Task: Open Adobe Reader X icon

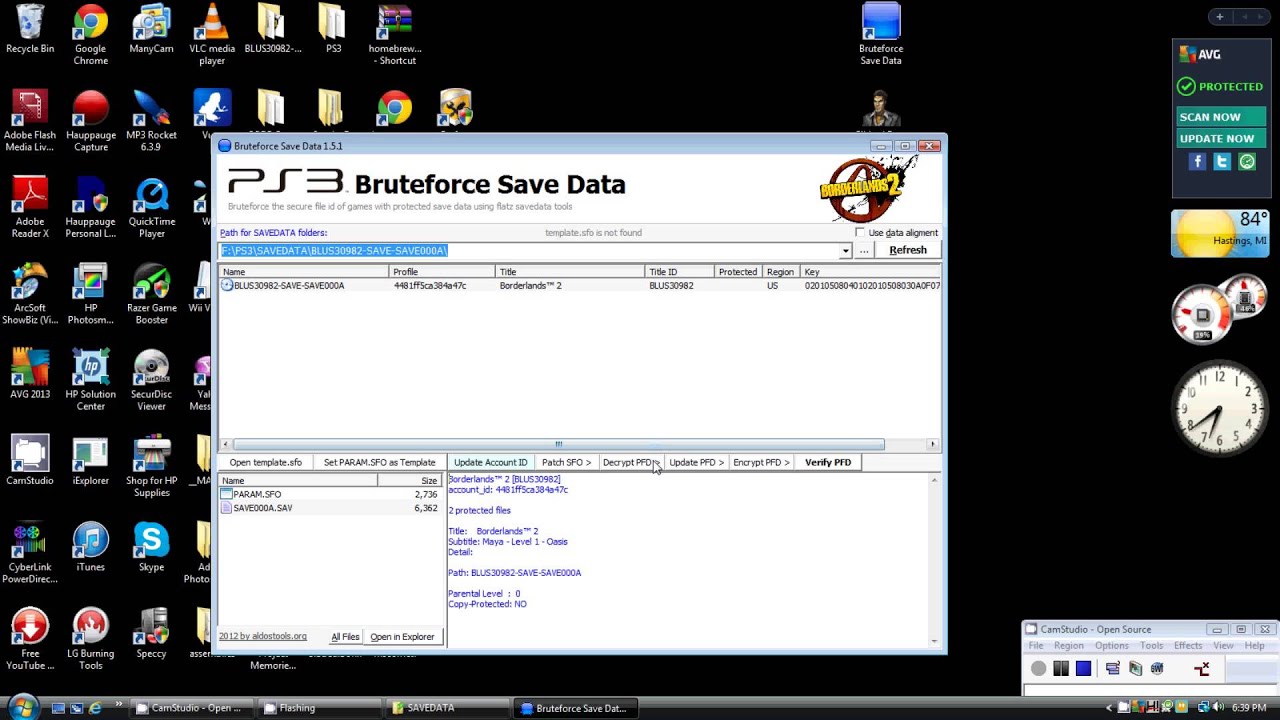Action: point(30,208)
